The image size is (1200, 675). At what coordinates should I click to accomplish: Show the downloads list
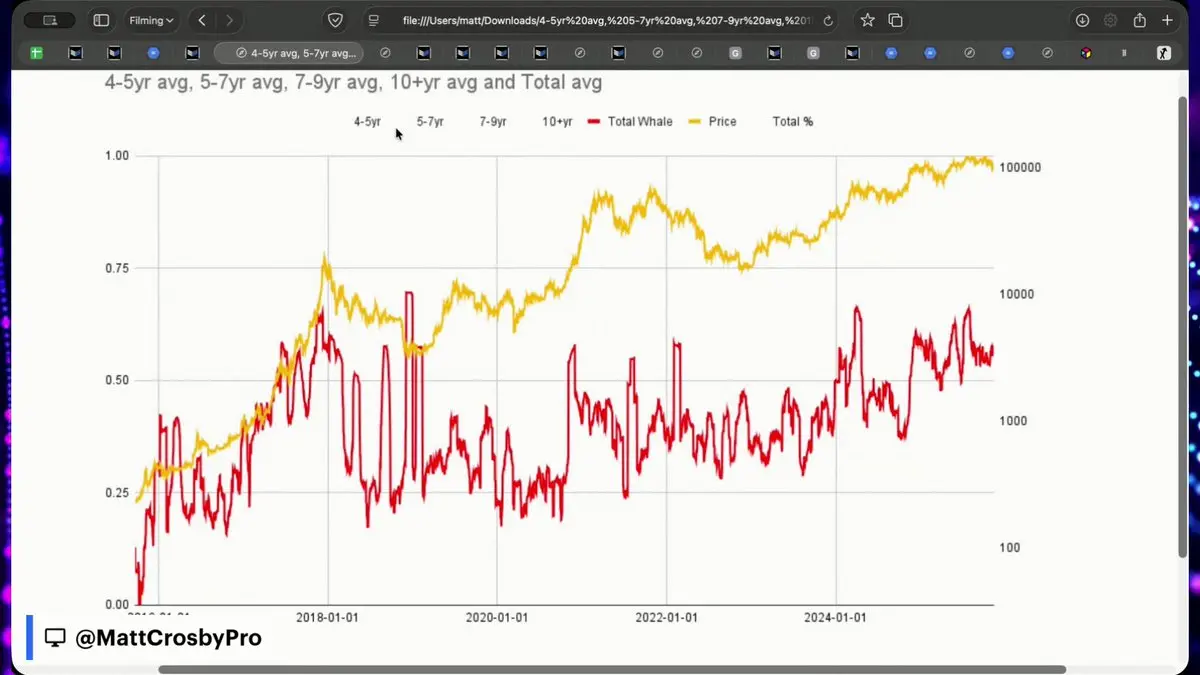1082,20
